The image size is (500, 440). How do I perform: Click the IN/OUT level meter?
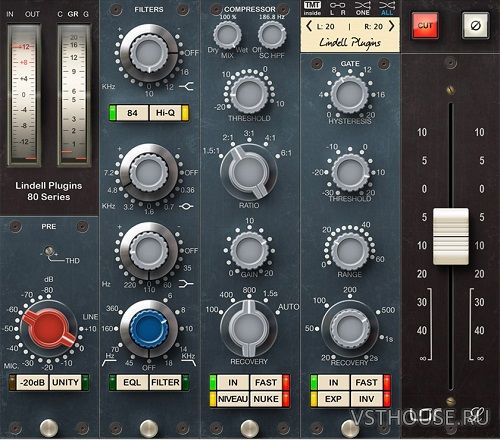pos(24,95)
